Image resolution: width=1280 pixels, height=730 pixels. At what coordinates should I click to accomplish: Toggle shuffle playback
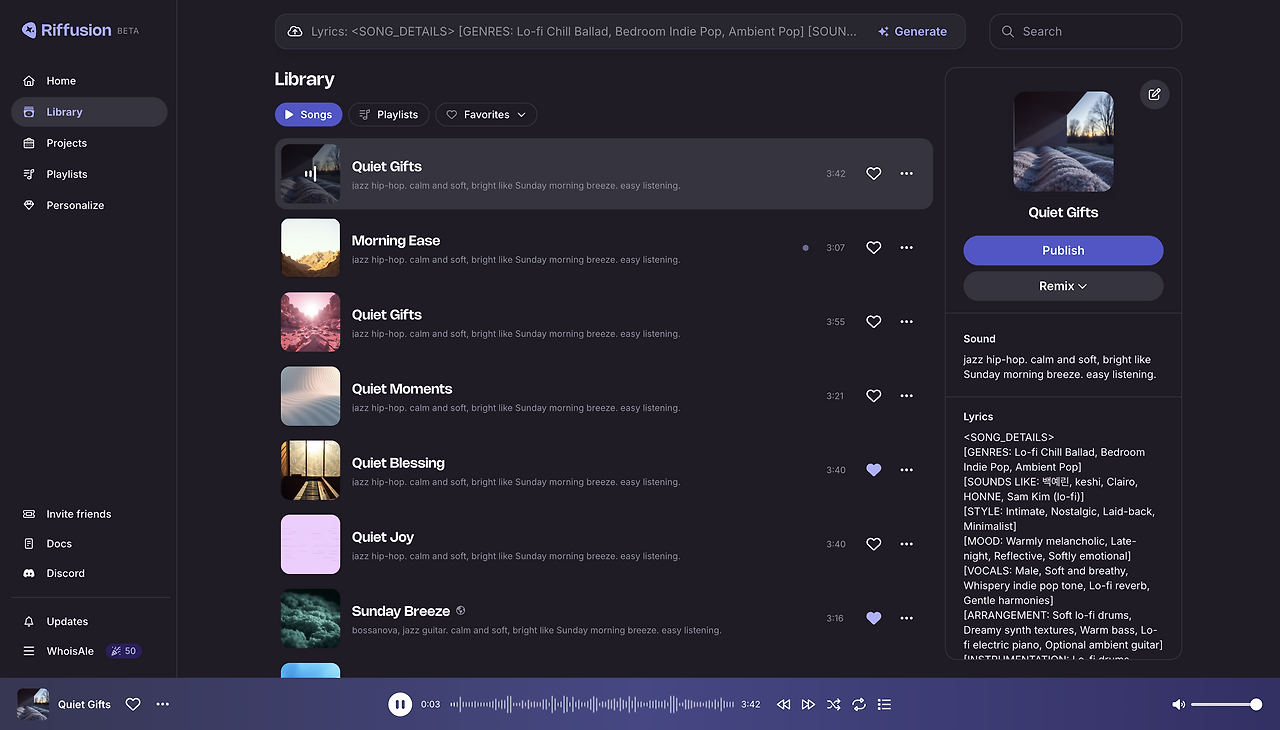[x=834, y=704]
